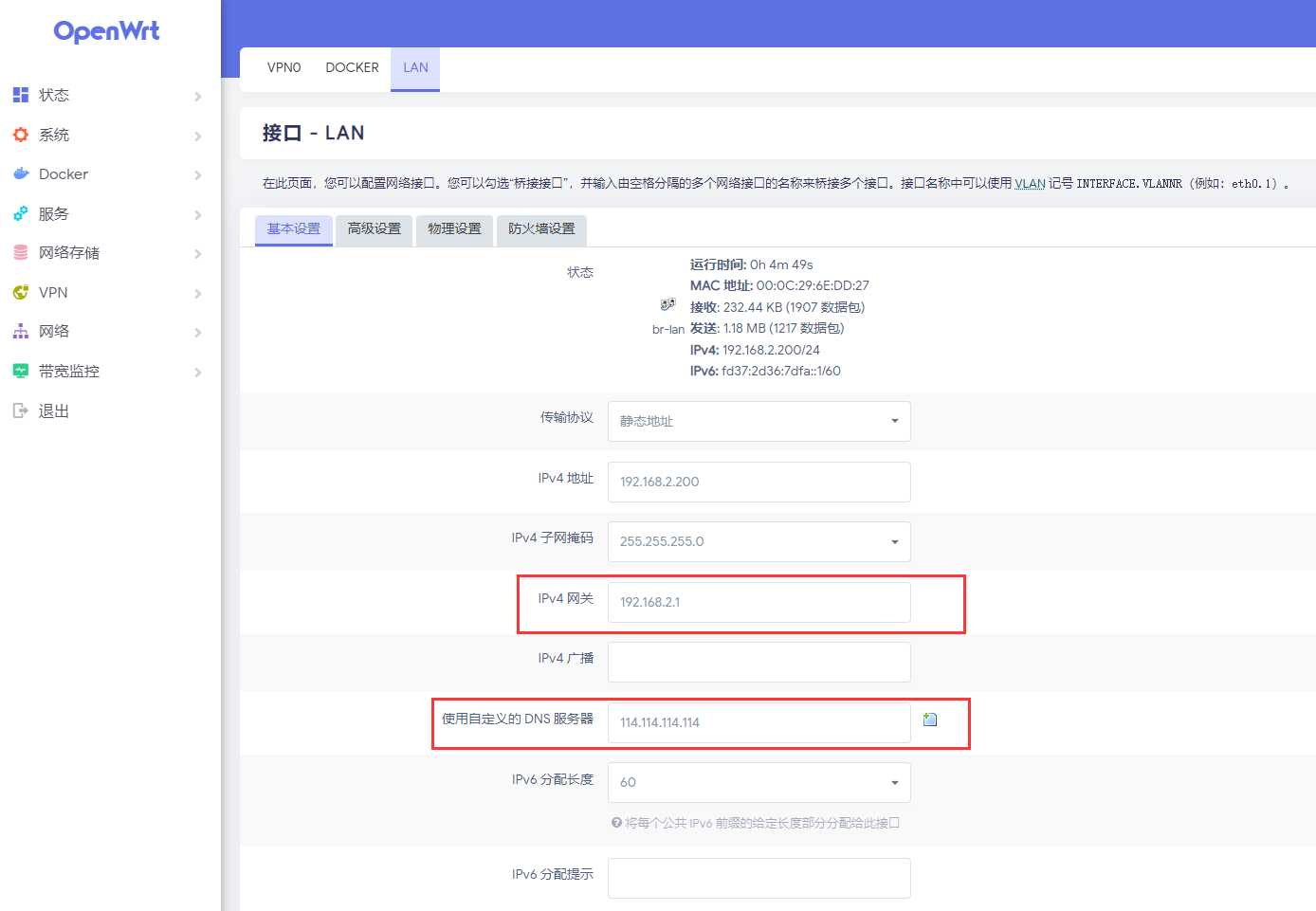Click the 服务 gears icon in sidebar

click(x=21, y=213)
